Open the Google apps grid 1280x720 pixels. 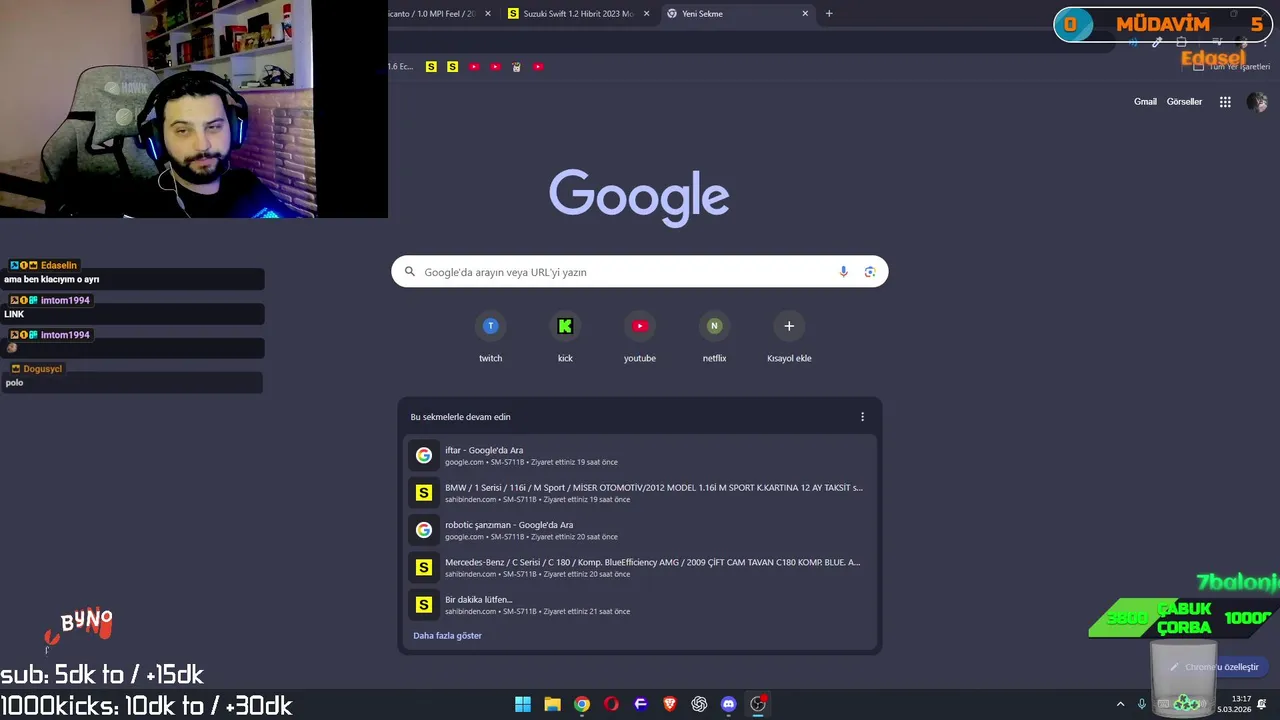coord(1225,102)
